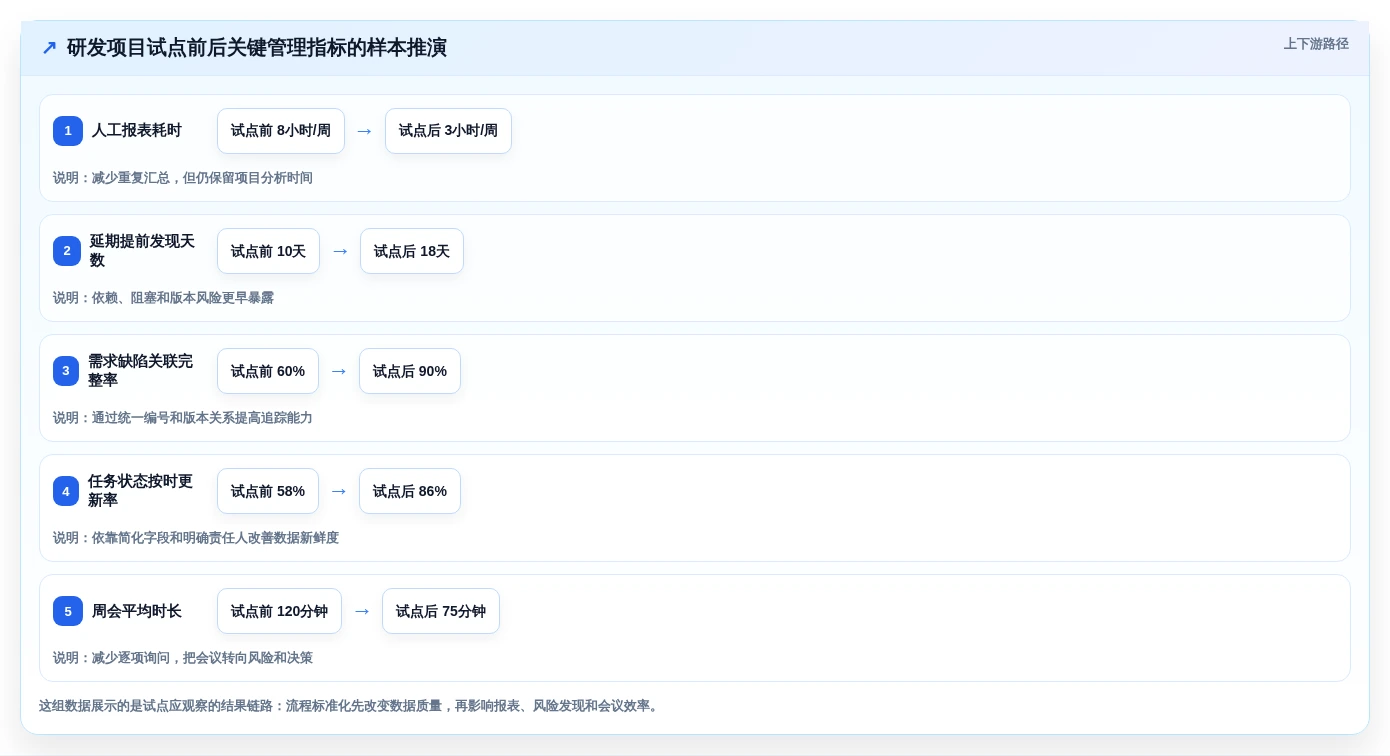Select the number 4 badge for 任务状态按时更新率
The width and height of the screenshot is (1390, 756).
point(66,491)
